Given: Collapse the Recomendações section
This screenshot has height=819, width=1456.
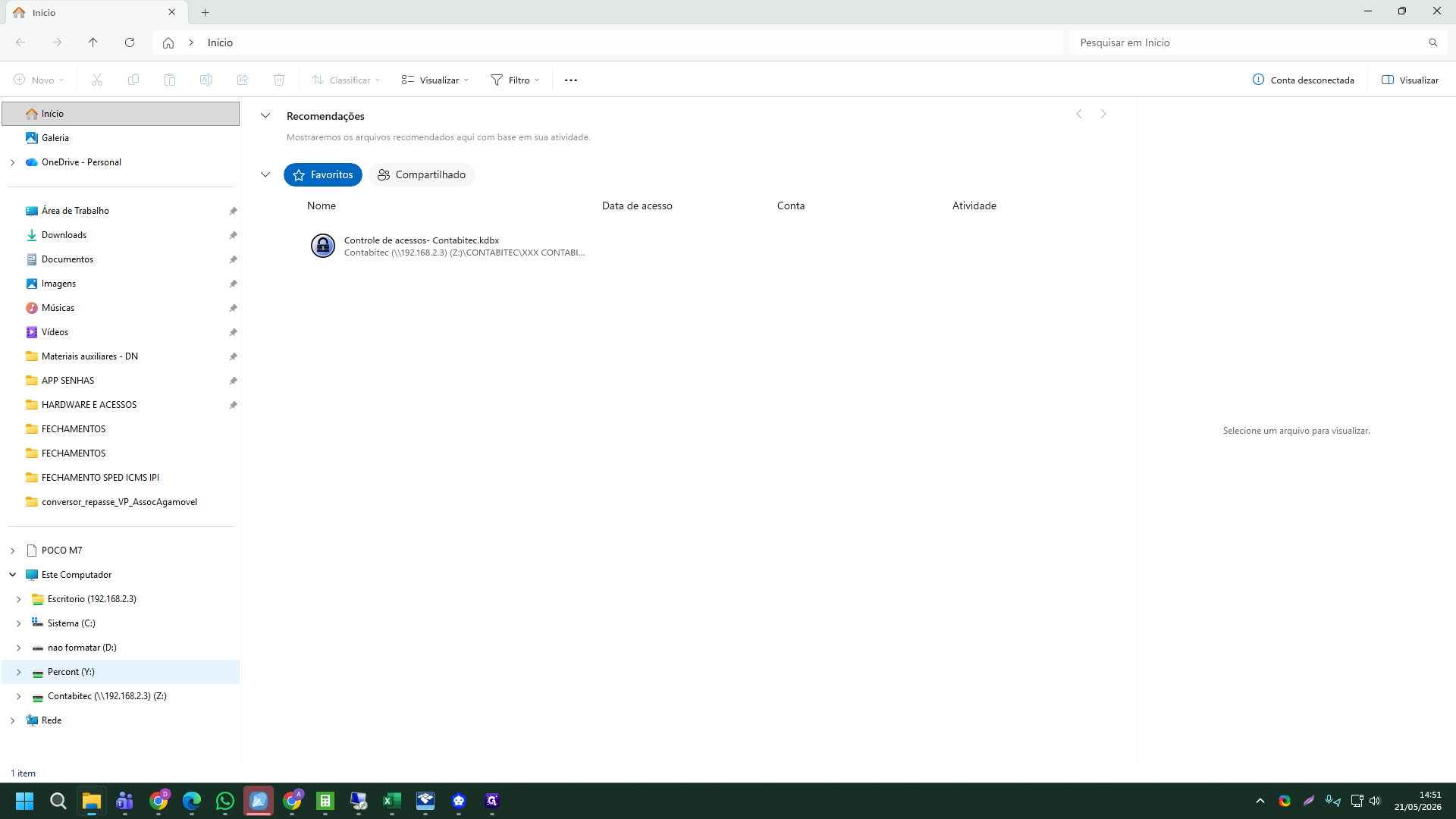Looking at the screenshot, I should 265,116.
